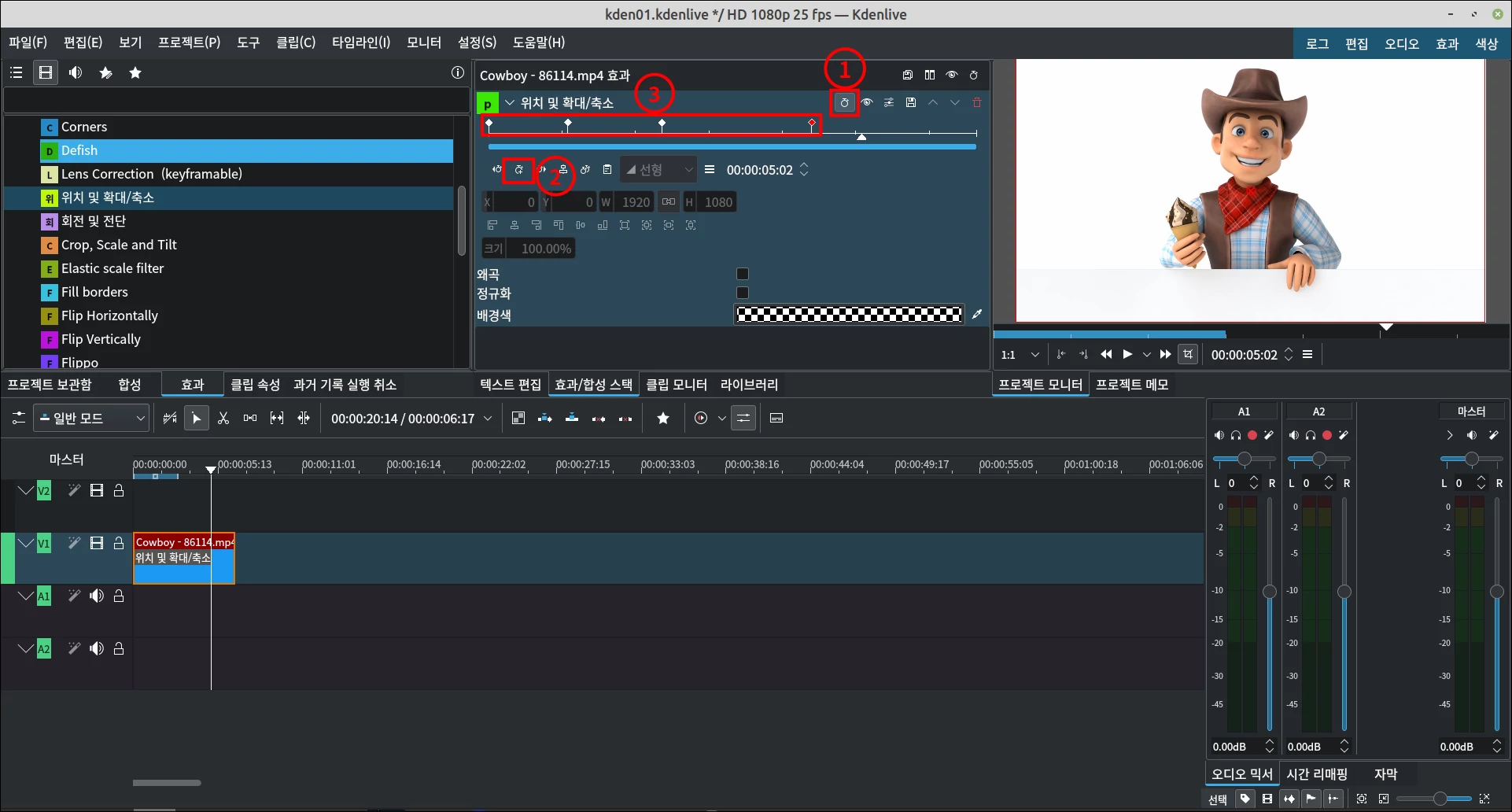This screenshot has height=812, width=1512.
Task: Select Flip Horizontally effect
Action: tap(246, 316)
